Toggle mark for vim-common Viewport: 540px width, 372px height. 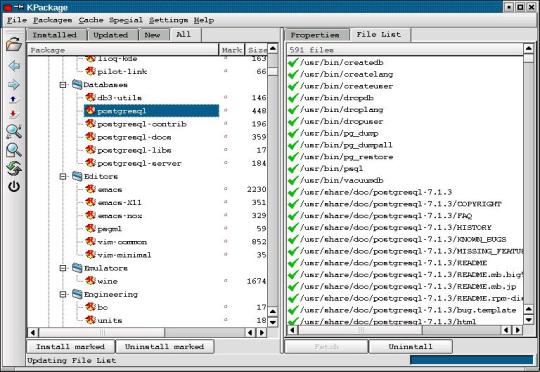(226, 241)
